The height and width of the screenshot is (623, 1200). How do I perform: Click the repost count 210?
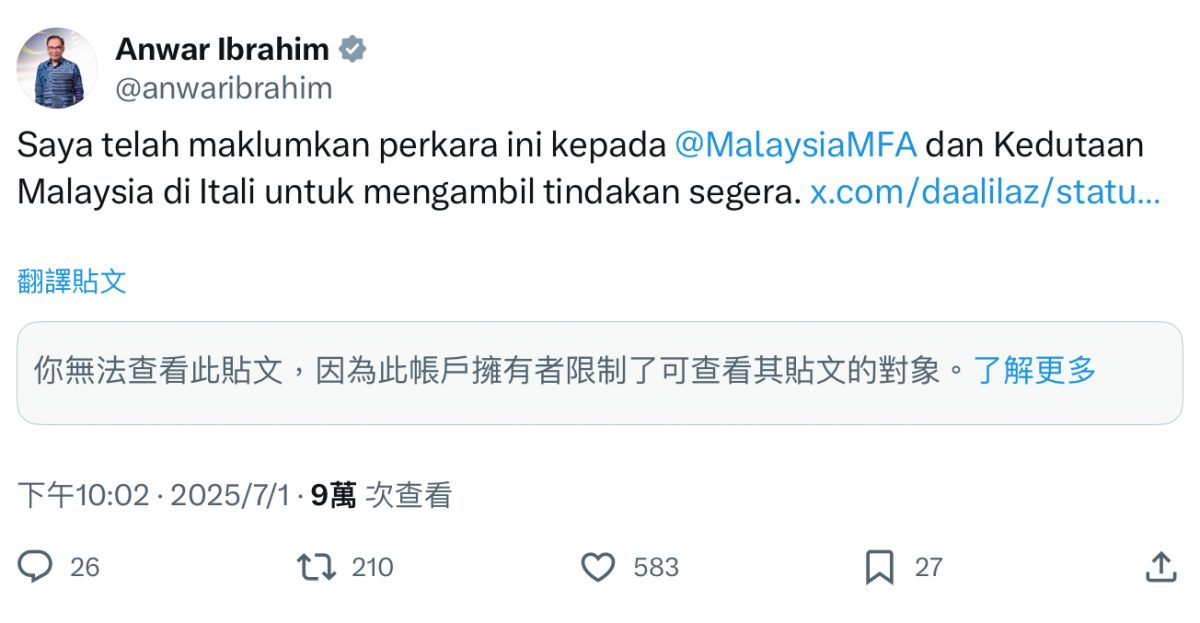click(x=372, y=568)
